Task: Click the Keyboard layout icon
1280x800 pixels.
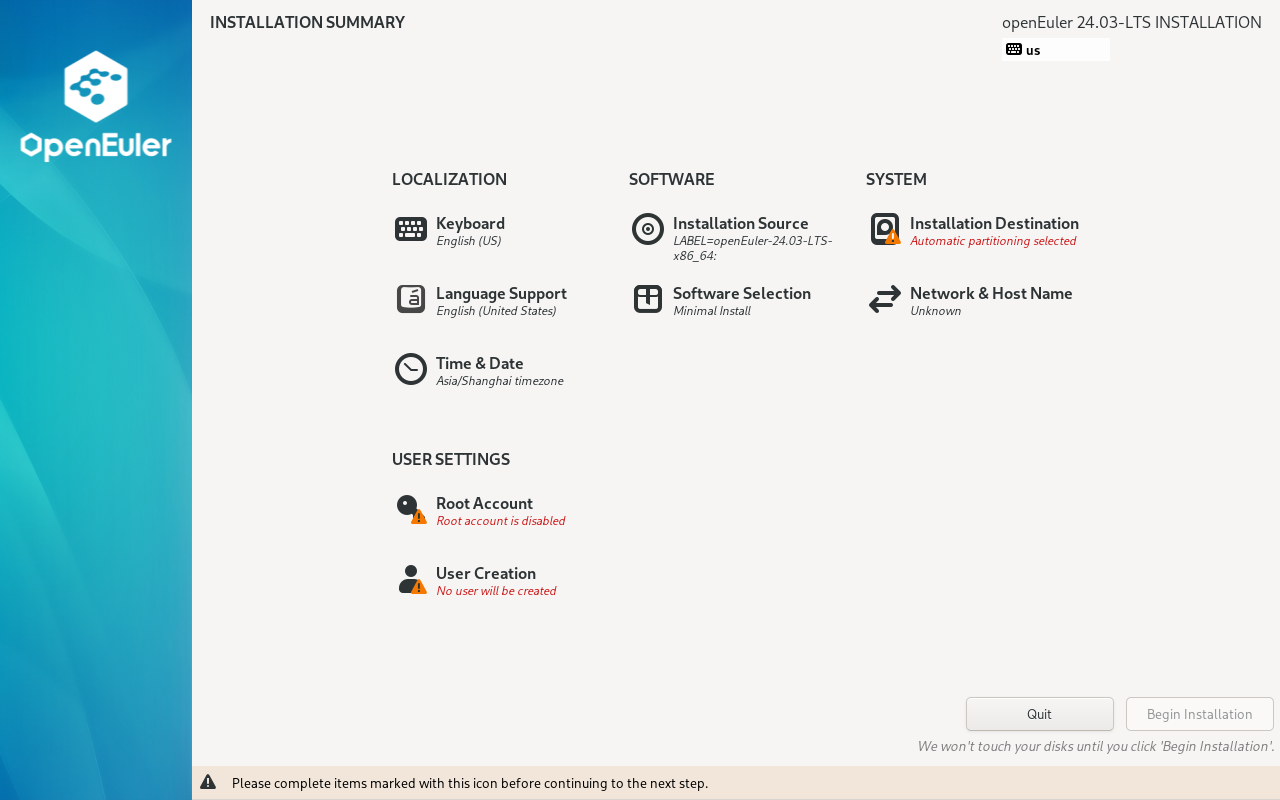Action: [x=410, y=229]
